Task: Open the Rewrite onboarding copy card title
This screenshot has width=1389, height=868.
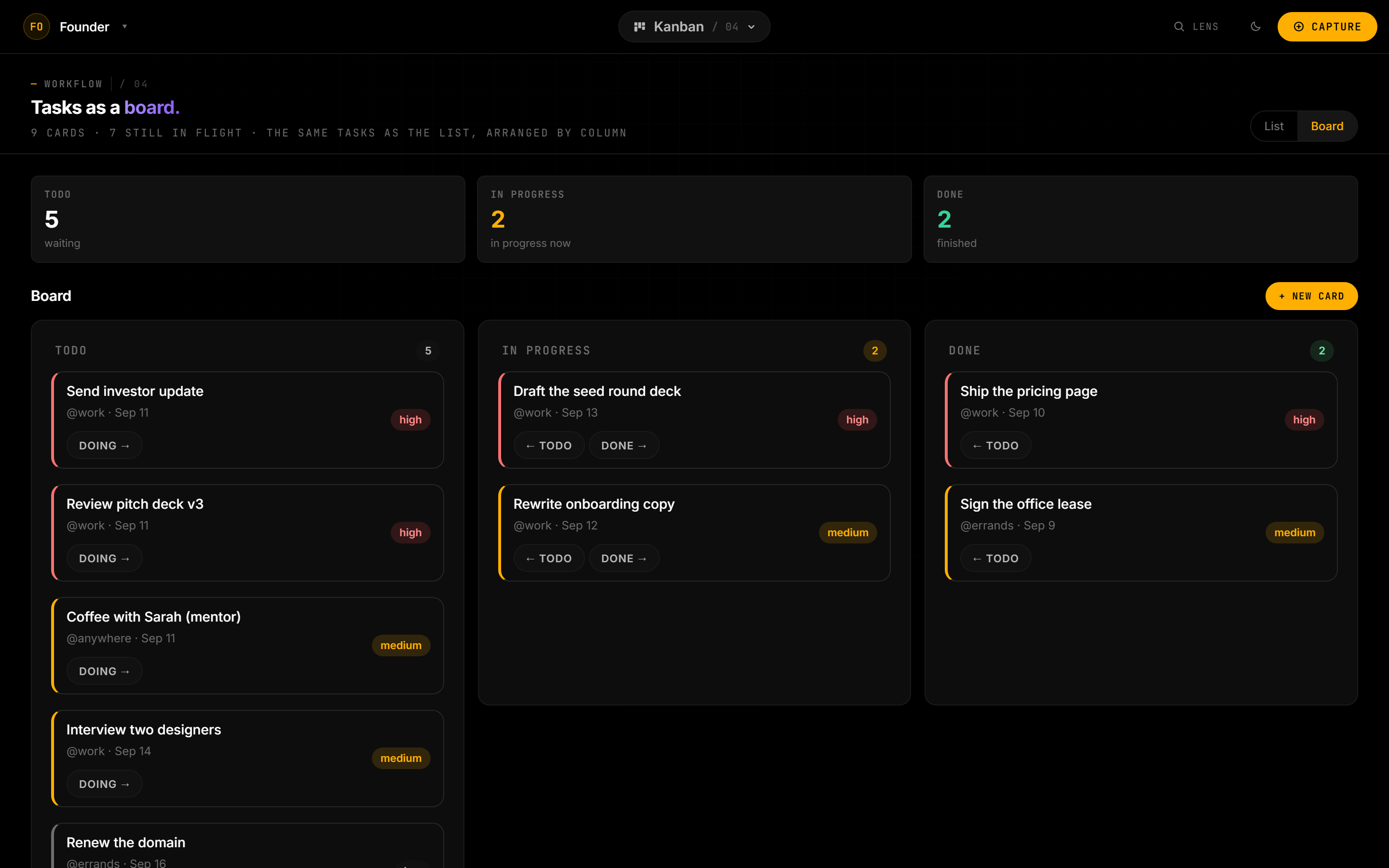Action: coord(594,503)
